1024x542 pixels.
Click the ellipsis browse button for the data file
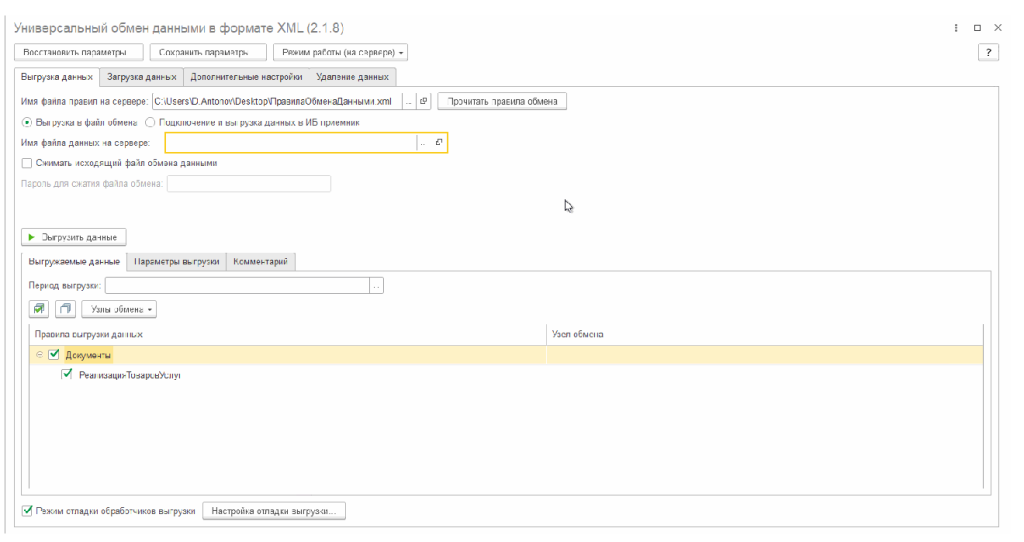click(x=423, y=143)
